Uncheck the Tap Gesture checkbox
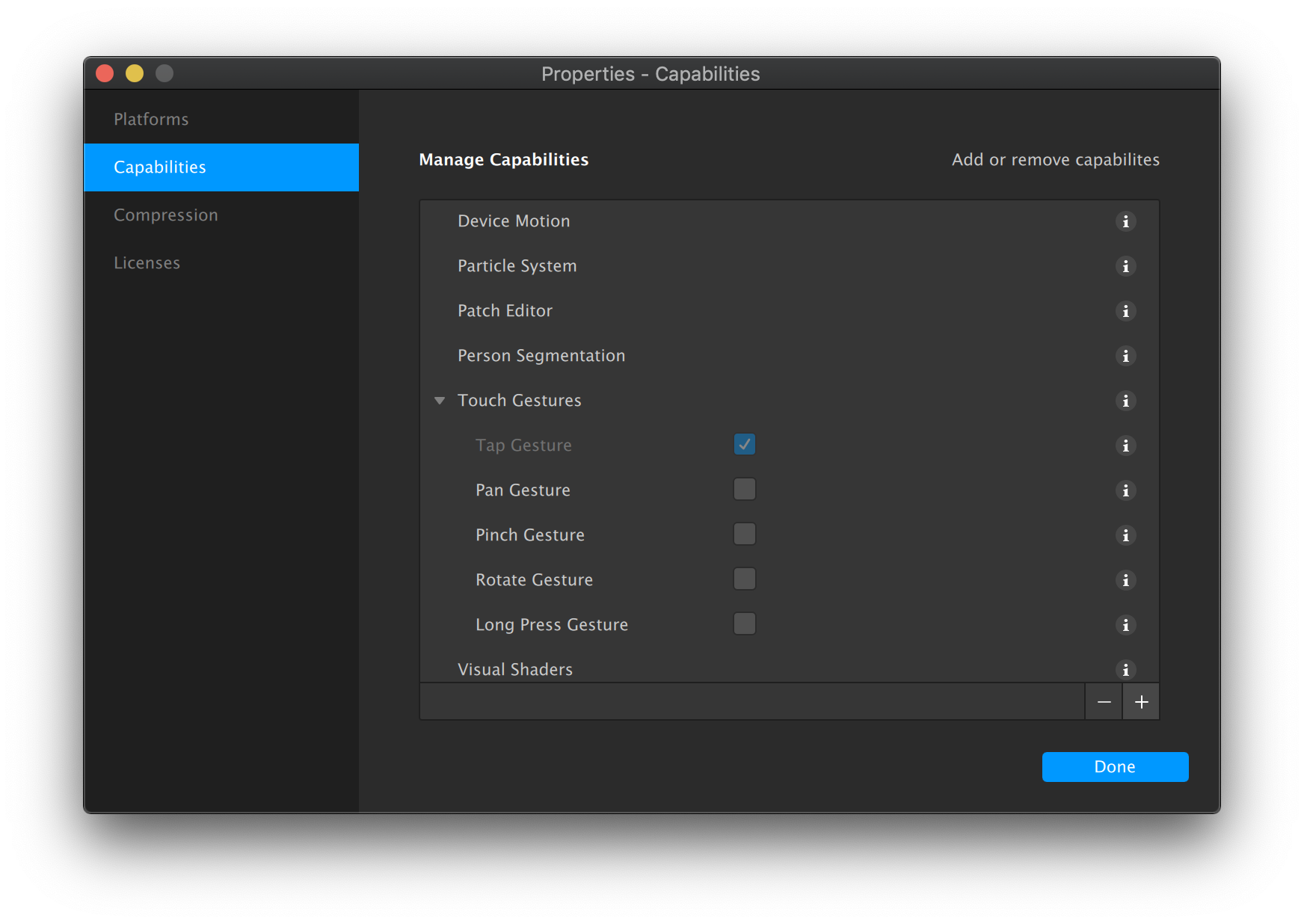 pos(744,445)
